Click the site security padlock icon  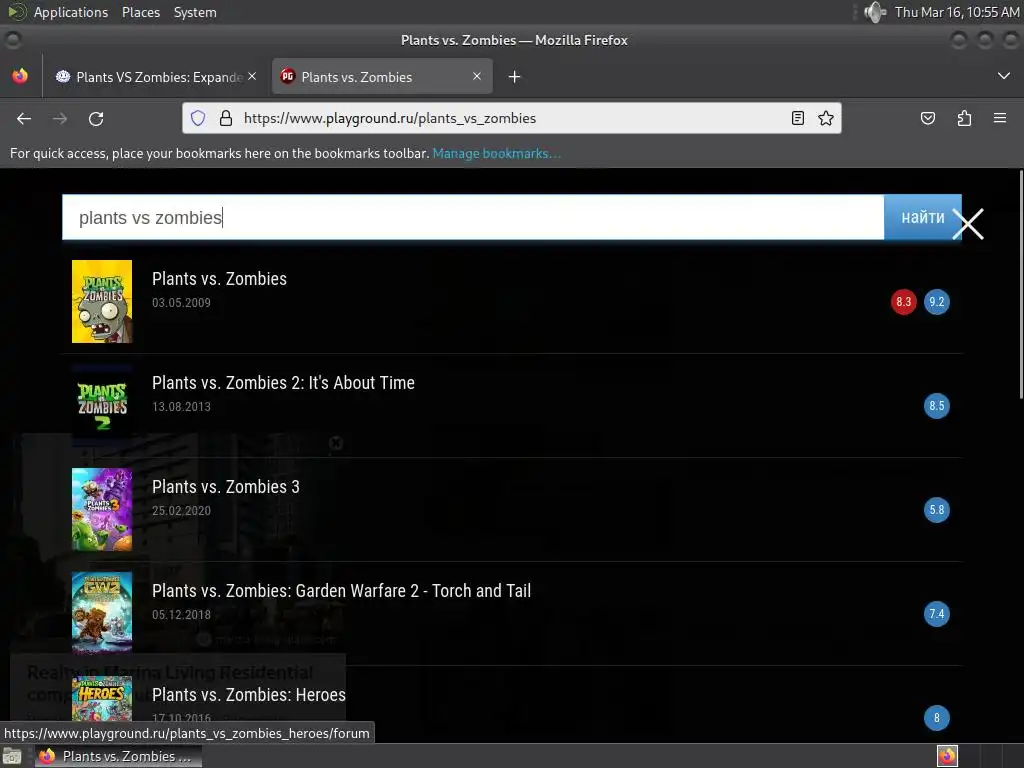(x=226, y=118)
